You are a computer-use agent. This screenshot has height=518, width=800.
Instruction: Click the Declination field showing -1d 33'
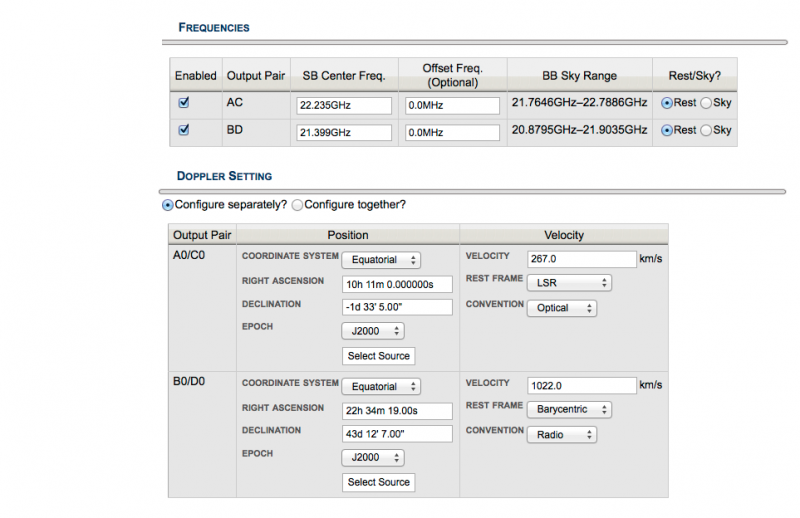(397, 307)
